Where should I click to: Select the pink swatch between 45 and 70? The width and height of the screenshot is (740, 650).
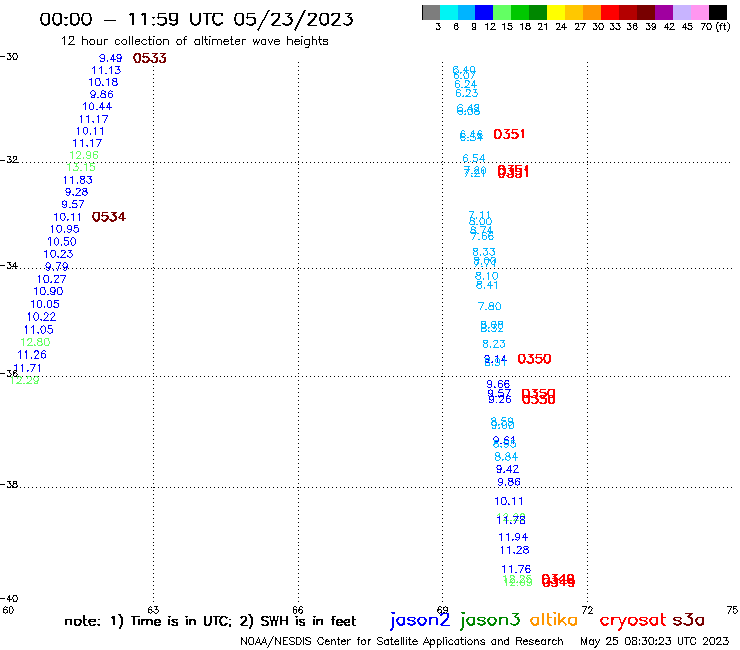[x=699, y=12]
